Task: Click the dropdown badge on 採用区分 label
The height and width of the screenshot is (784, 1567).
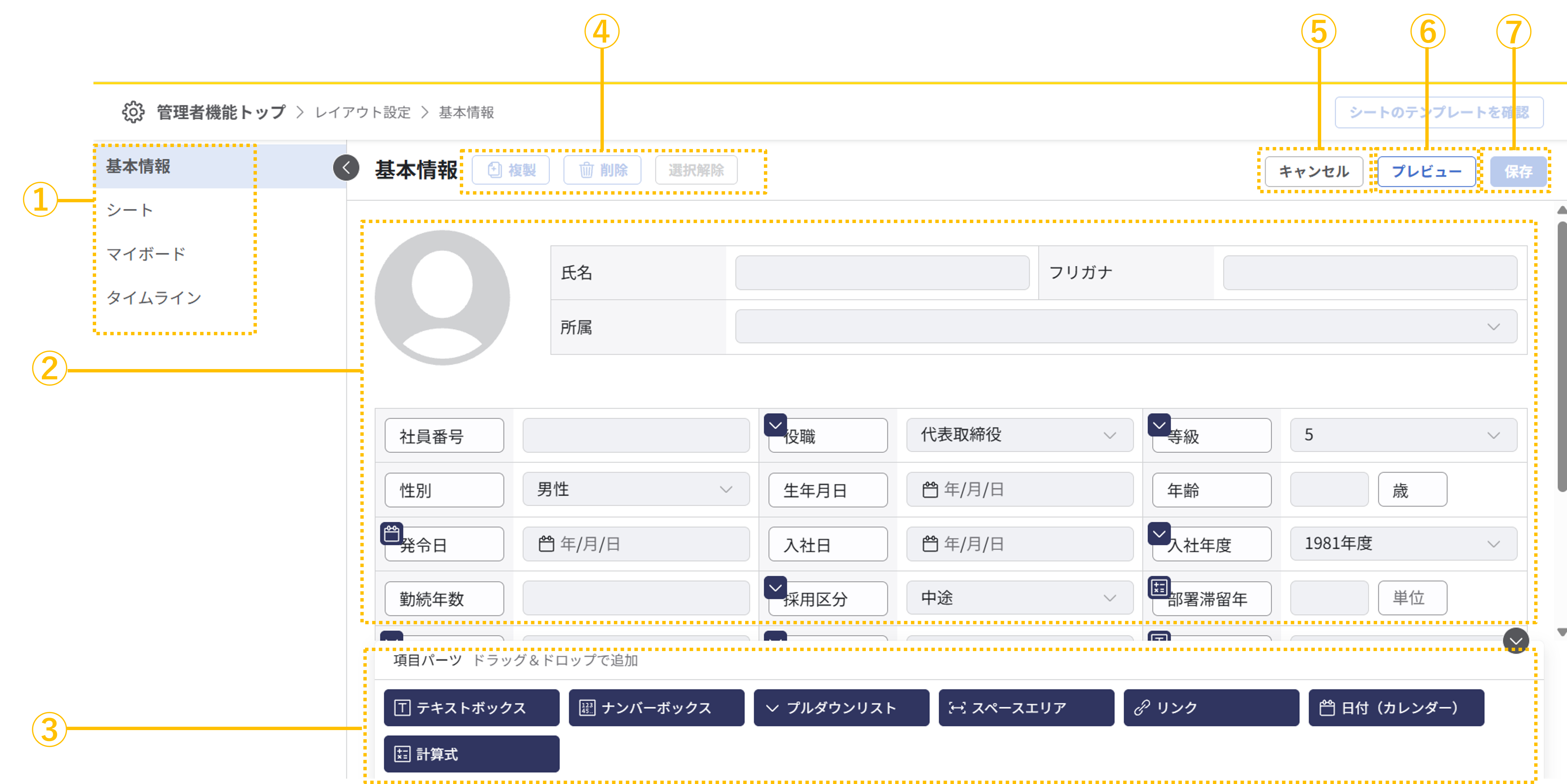Action: 775,587
